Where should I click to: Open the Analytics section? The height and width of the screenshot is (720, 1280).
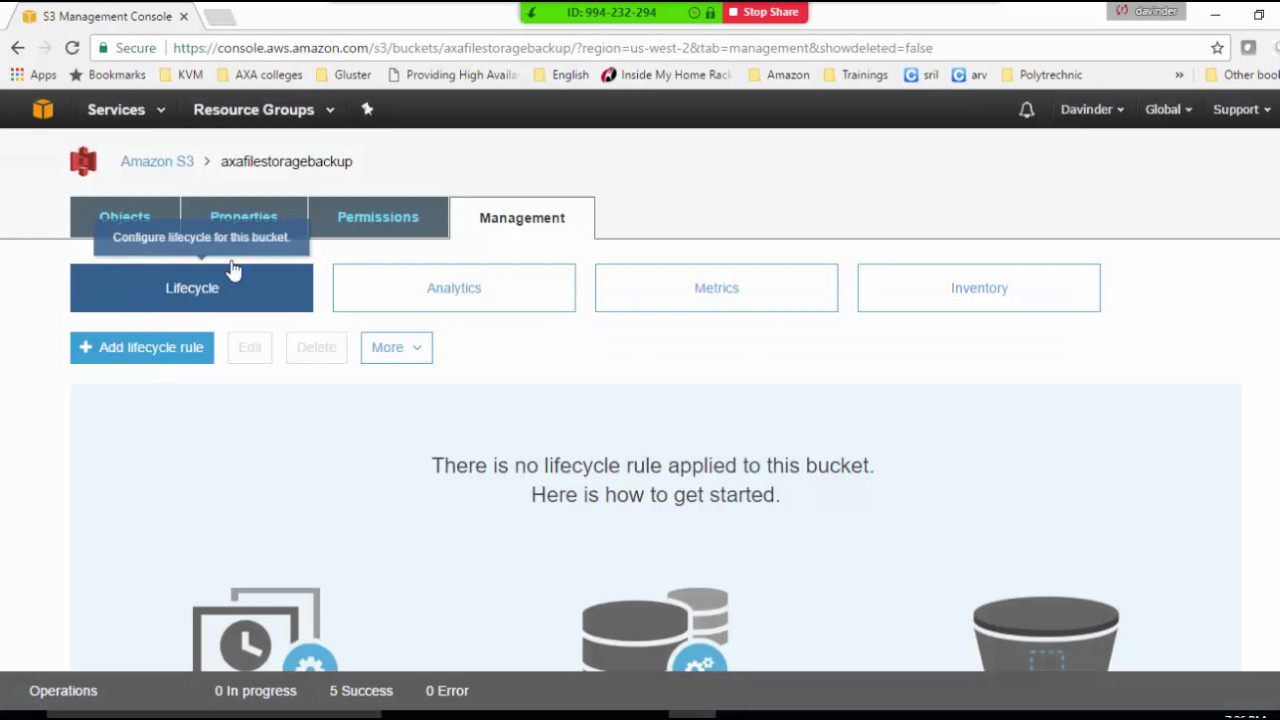pyautogui.click(x=454, y=288)
